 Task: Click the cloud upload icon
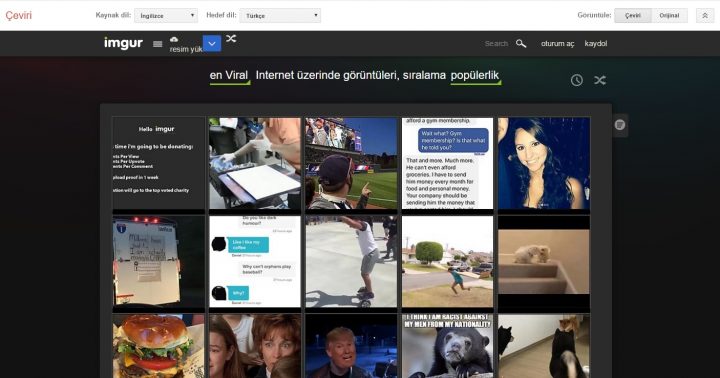pos(174,39)
